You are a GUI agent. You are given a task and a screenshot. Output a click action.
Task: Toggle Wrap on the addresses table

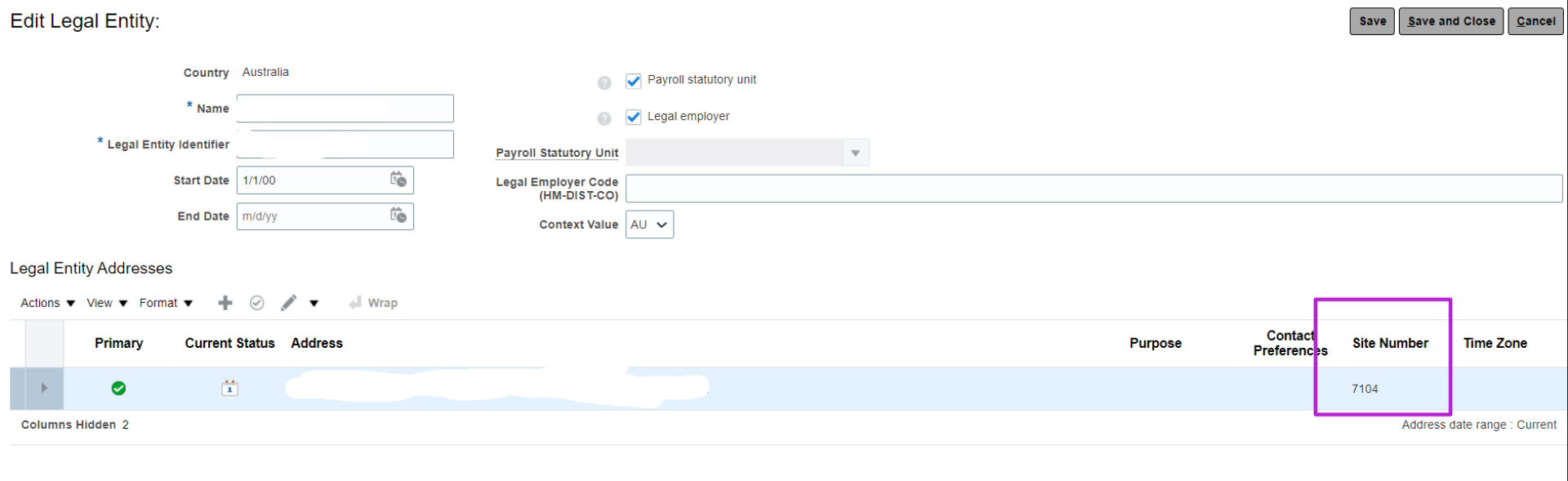point(373,302)
